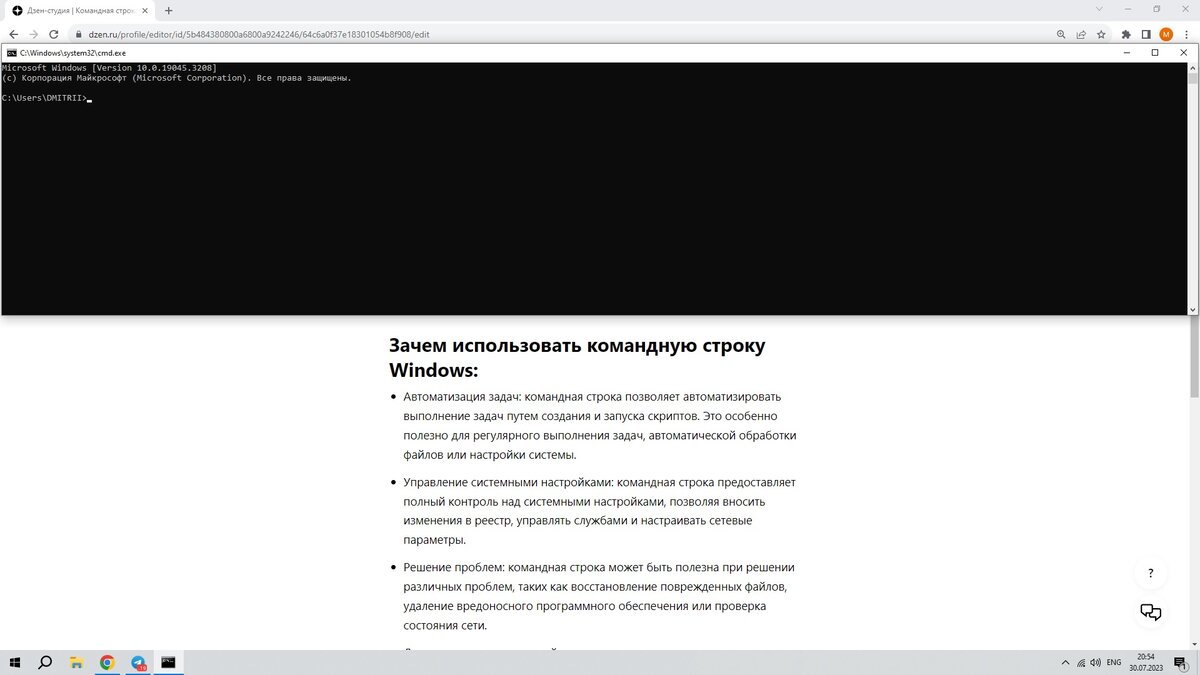Open the Windows Start menu

pos(15,662)
